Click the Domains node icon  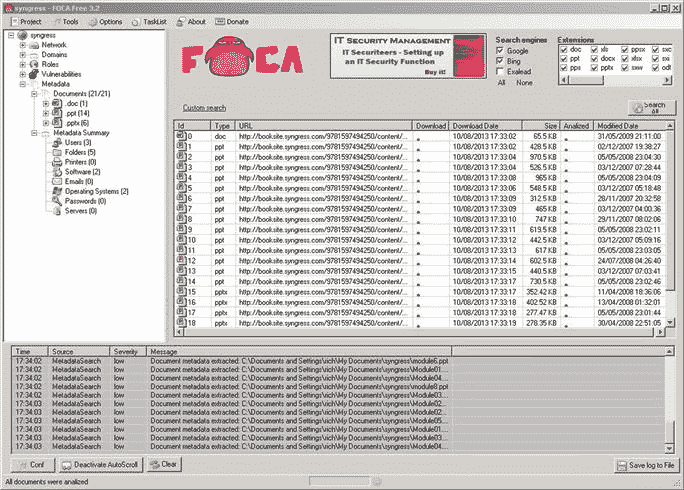click(x=34, y=55)
